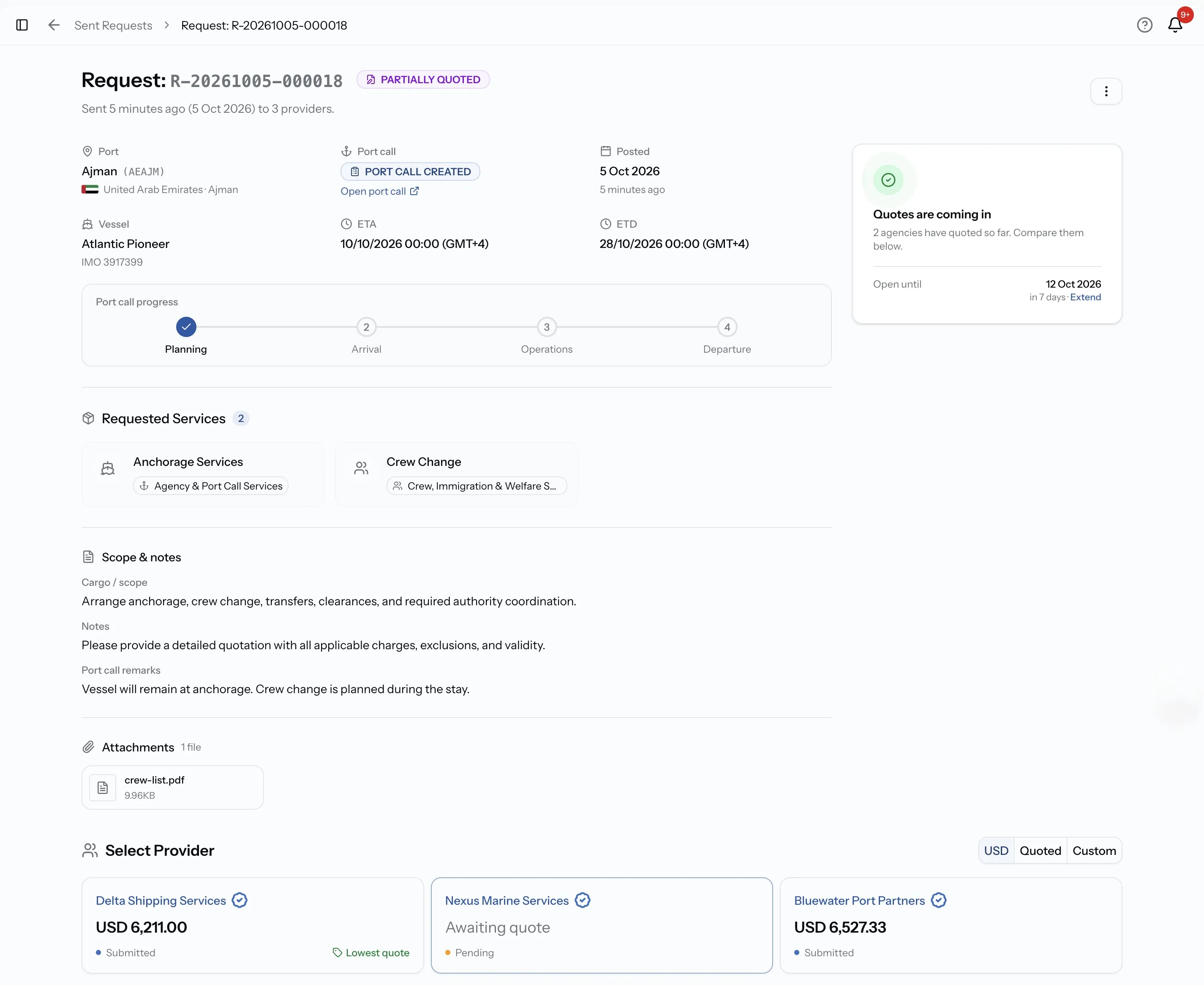The width and height of the screenshot is (1204, 985).
Task: Click the Lowest quote tag
Action: tap(371, 953)
